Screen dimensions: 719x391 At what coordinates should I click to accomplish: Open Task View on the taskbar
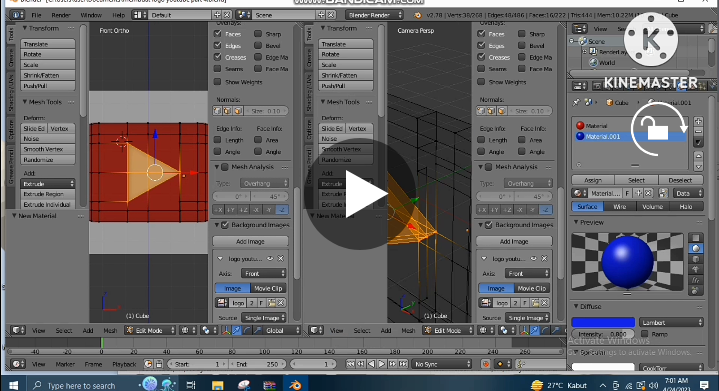coord(191,385)
